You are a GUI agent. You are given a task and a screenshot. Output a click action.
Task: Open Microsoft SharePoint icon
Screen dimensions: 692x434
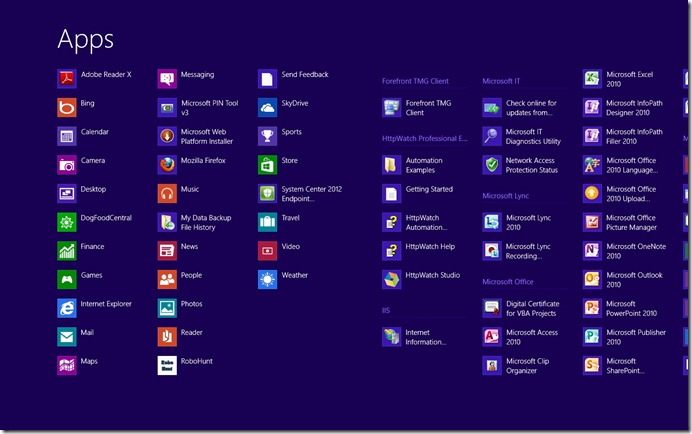[592, 366]
